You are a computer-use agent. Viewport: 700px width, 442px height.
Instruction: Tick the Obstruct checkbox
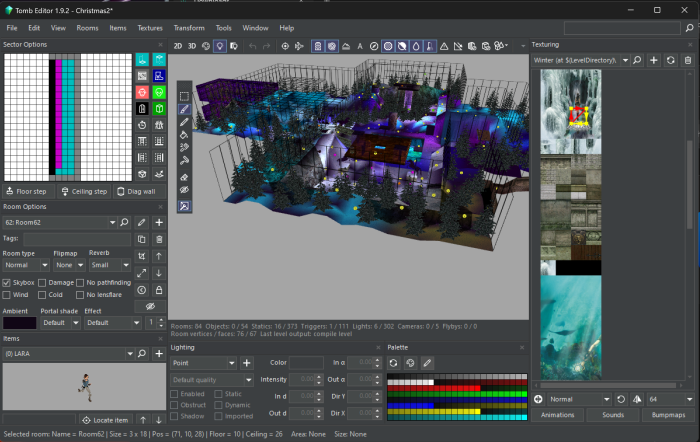pyautogui.click(x=174, y=405)
